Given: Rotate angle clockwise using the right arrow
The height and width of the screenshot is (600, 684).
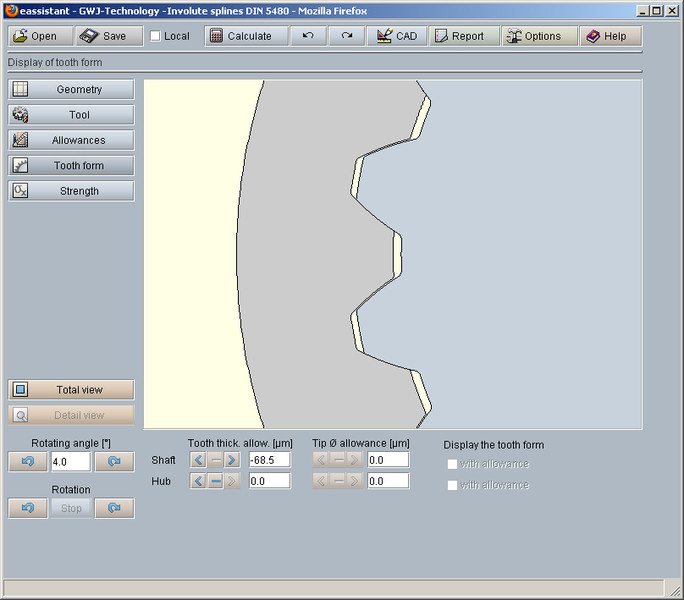Looking at the screenshot, I should point(114,462).
